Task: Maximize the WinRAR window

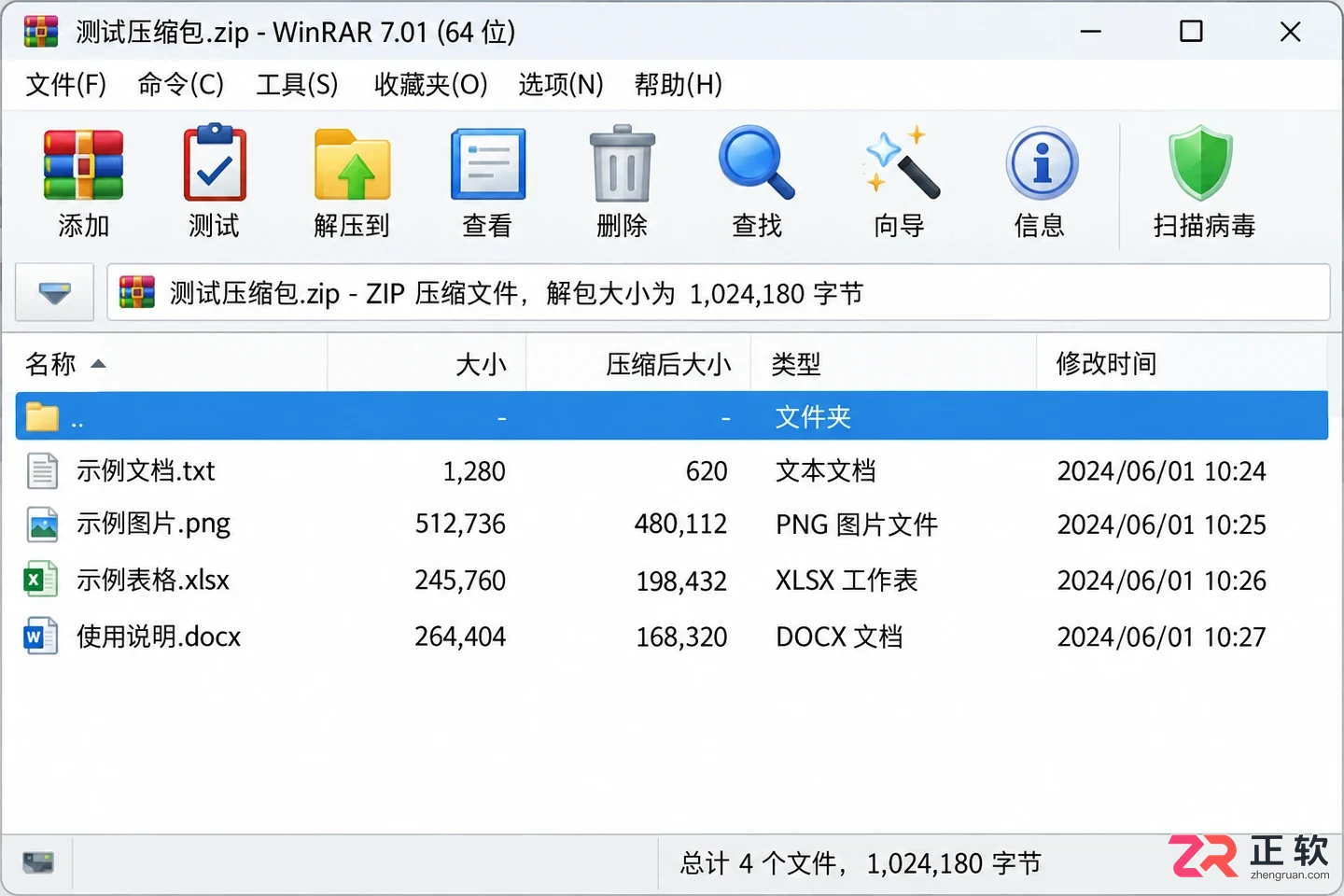Action: [1191, 32]
